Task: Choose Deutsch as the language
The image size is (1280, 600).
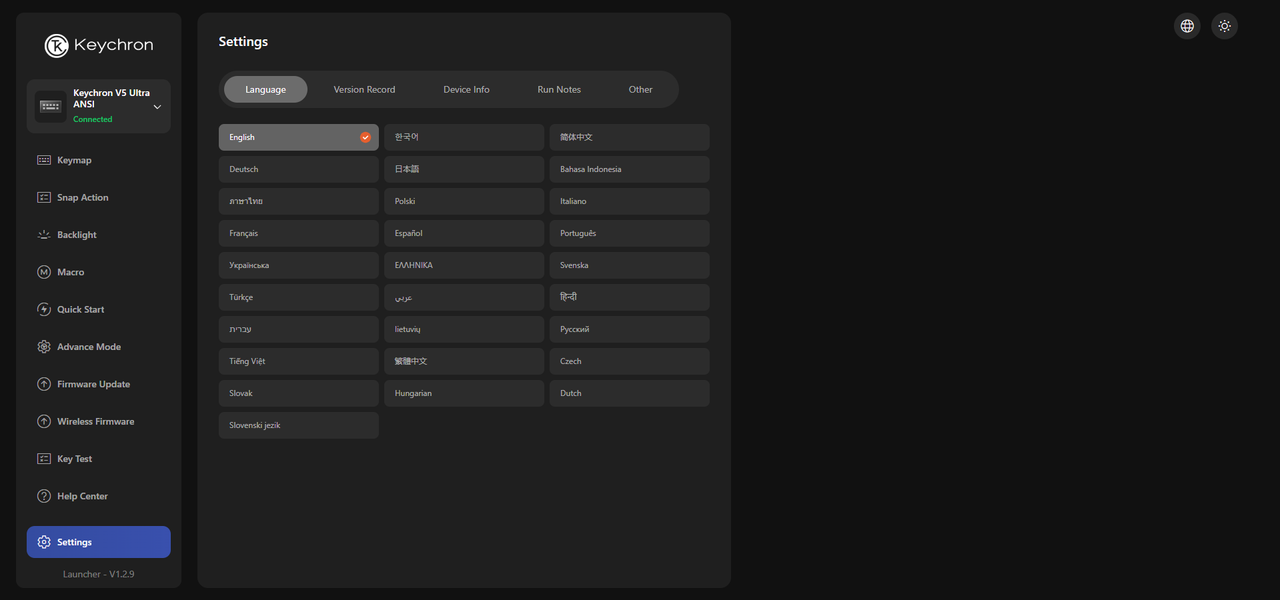Action: 299,169
